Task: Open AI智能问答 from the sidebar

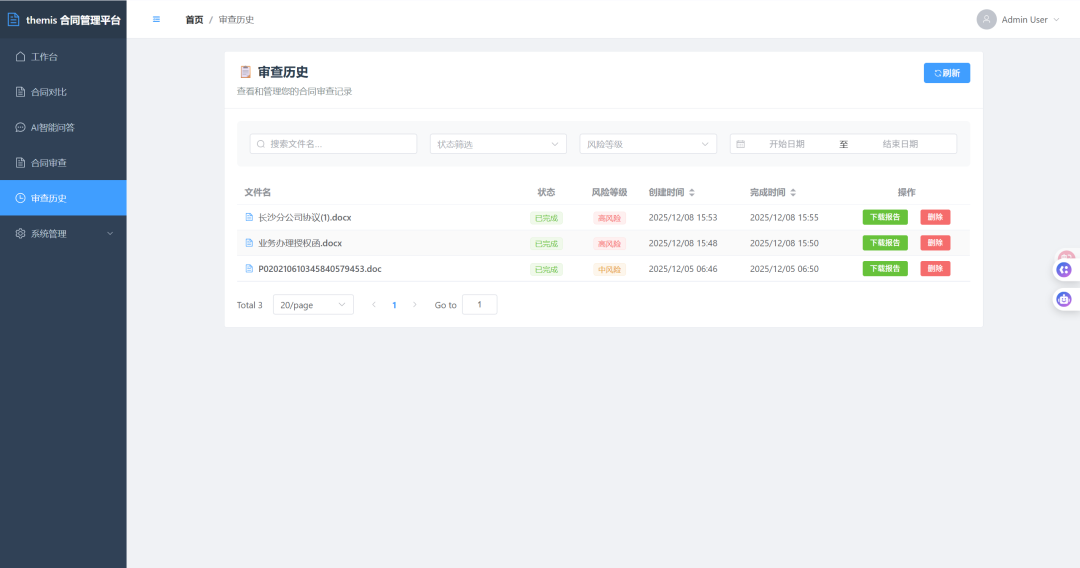Action: tap(63, 127)
